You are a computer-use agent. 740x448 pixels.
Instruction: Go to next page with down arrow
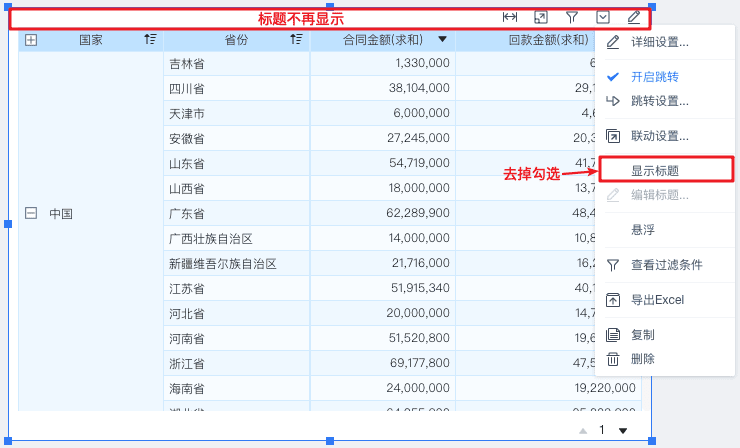[x=623, y=431]
